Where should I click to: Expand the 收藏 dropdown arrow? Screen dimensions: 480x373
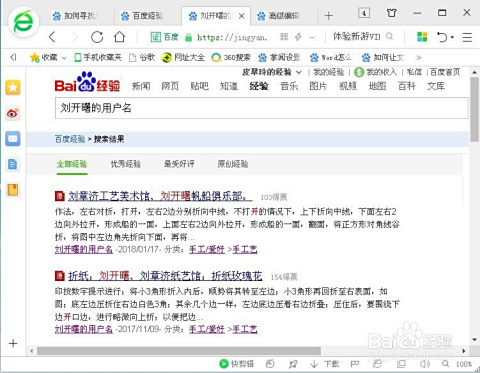coord(64,58)
